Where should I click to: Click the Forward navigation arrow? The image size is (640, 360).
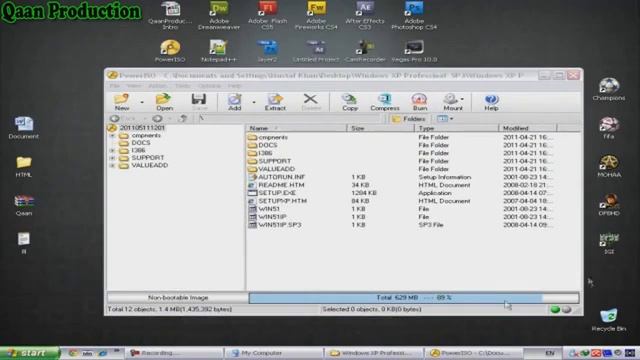point(157,118)
